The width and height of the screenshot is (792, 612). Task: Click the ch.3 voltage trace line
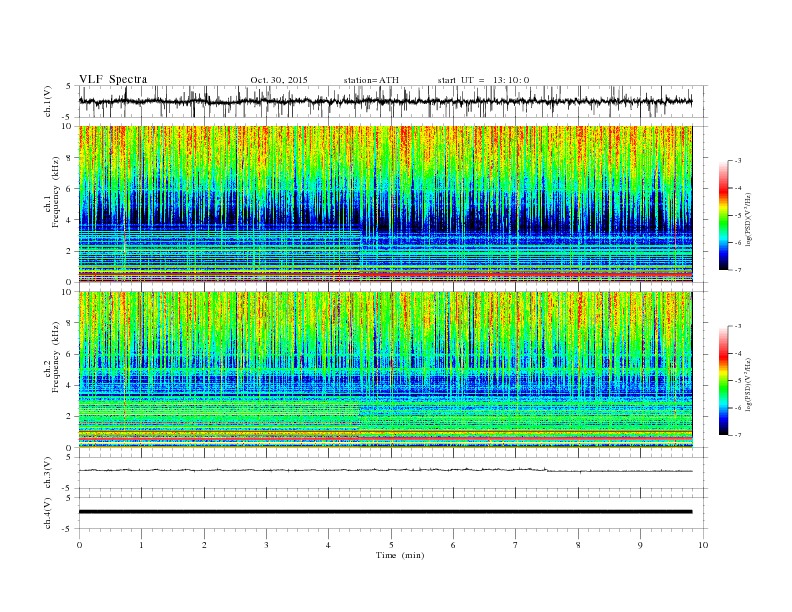[x=385, y=470]
